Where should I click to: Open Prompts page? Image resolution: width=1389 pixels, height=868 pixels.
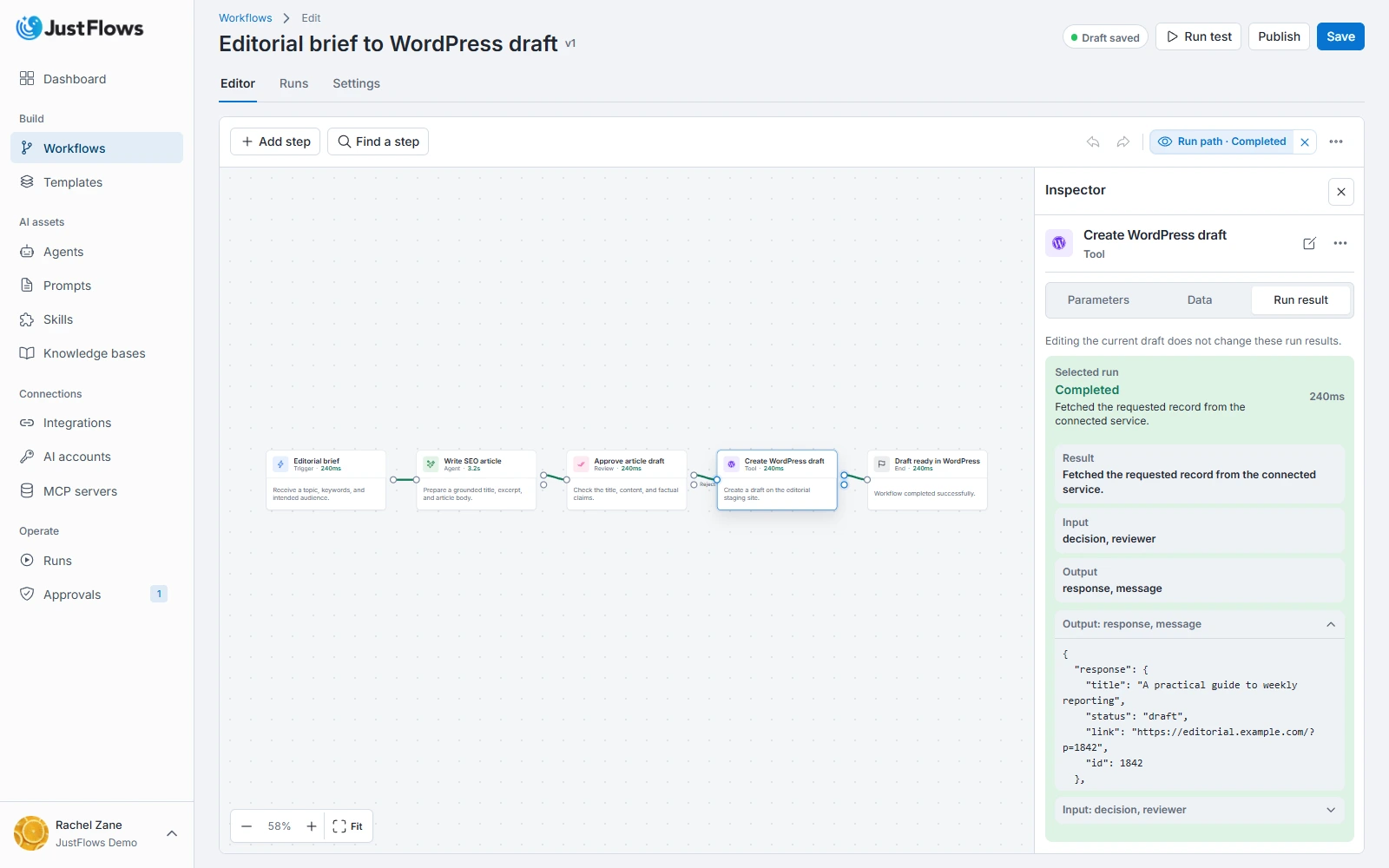point(96,286)
